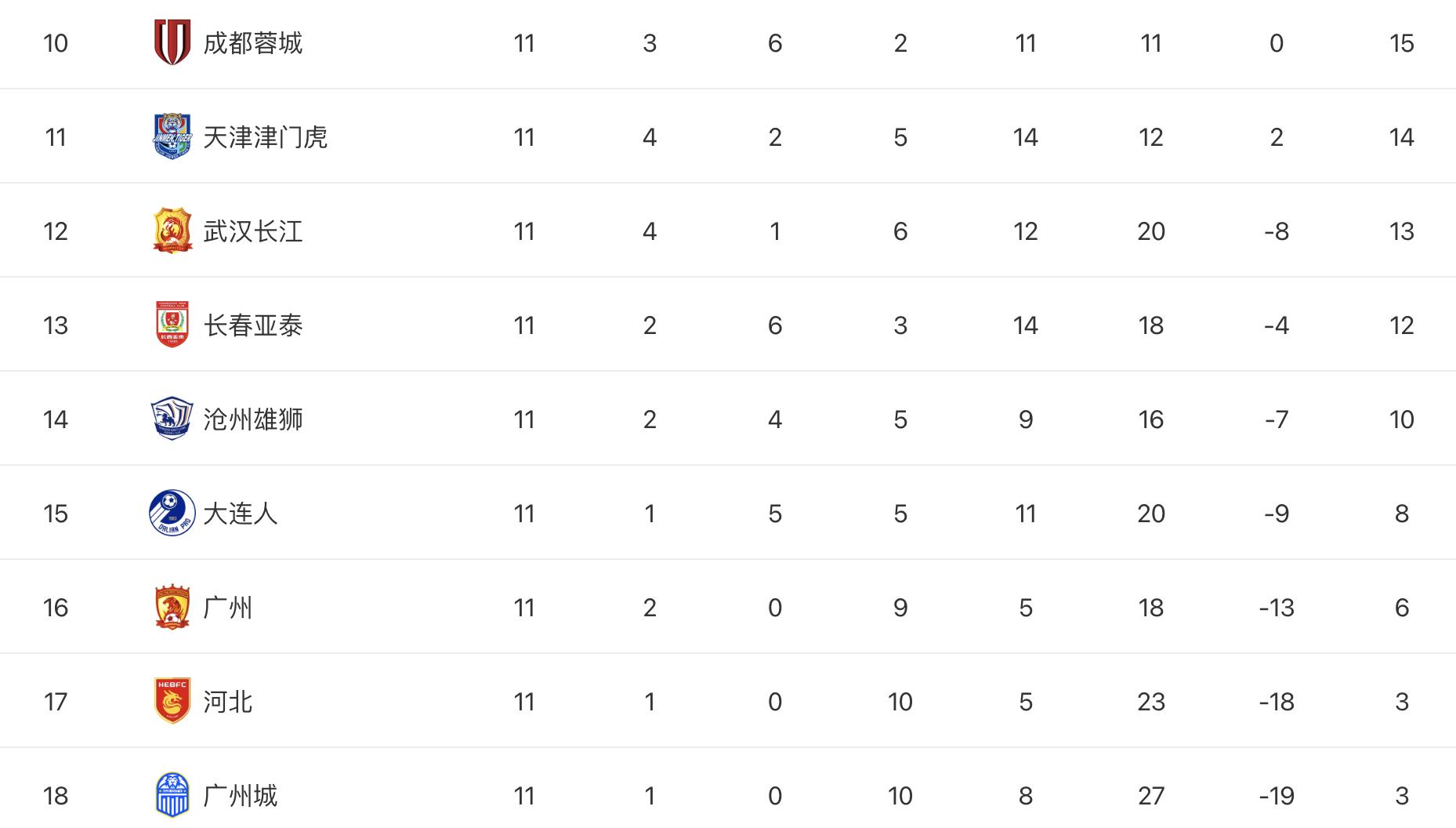
Task: Click the 15 points value for 成都蓉城
Action: pyautogui.click(x=1401, y=43)
